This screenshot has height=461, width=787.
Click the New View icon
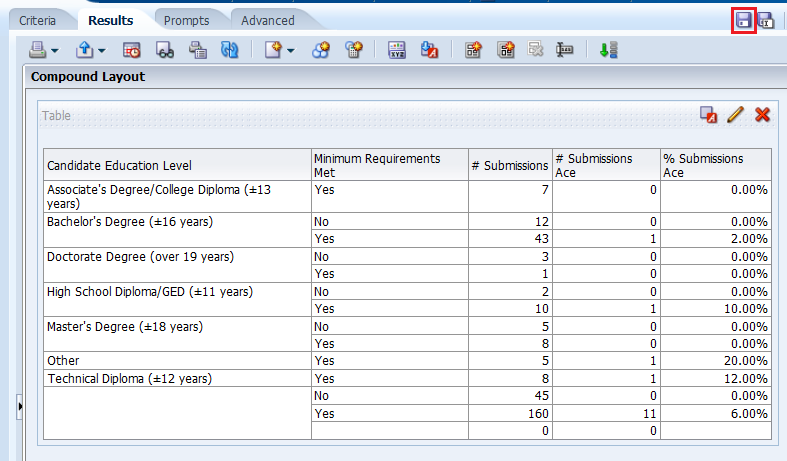click(x=273, y=50)
